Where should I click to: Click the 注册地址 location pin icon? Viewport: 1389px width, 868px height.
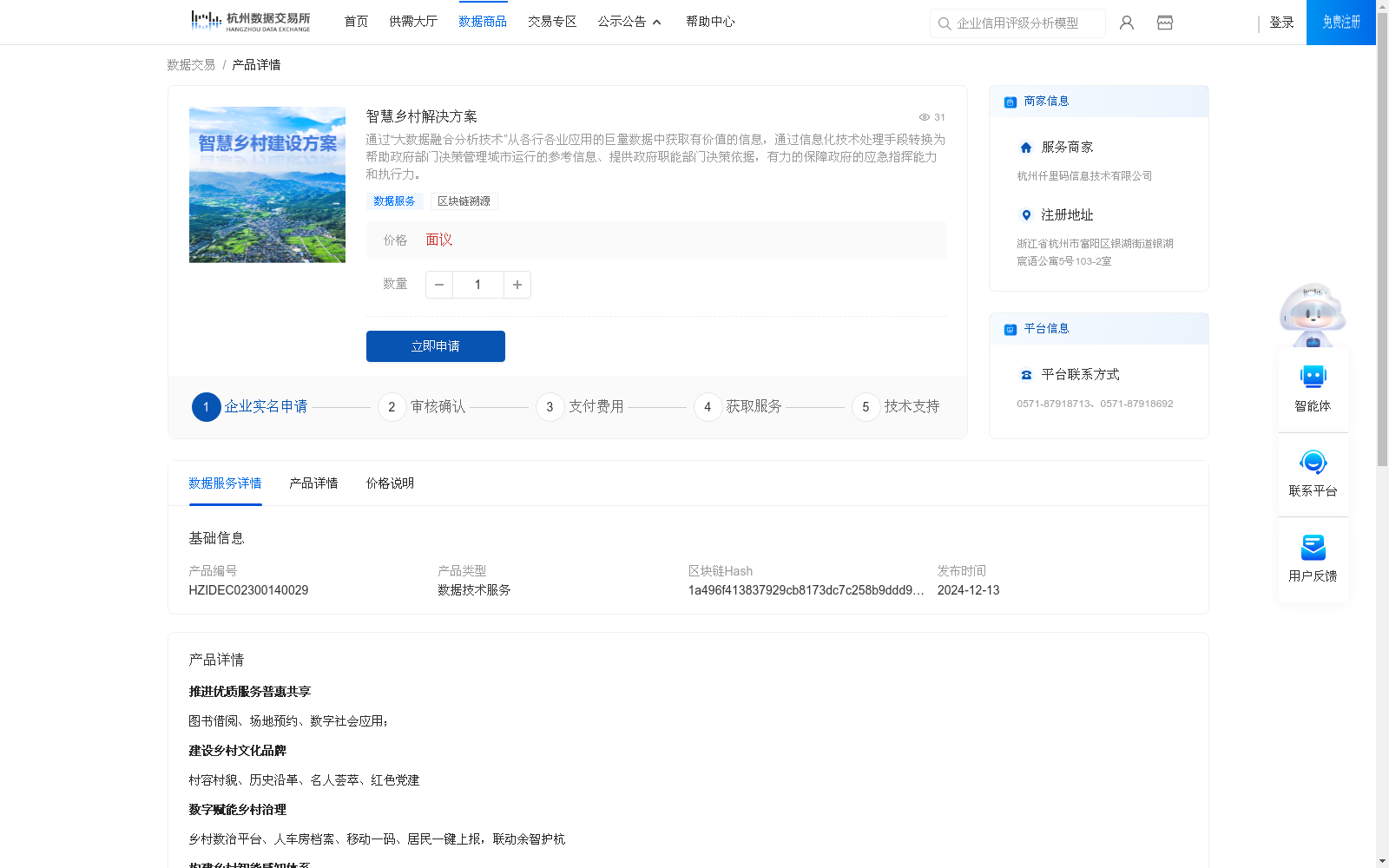[x=1026, y=215]
